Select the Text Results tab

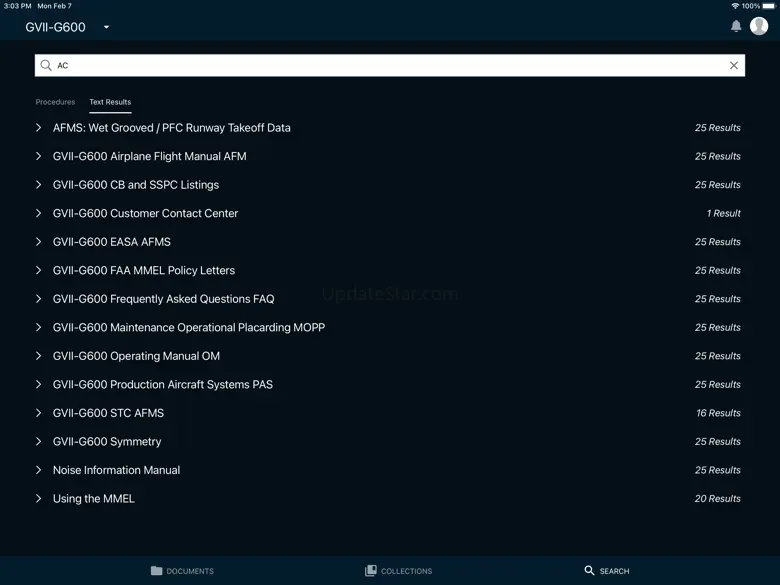click(x=110, y=102)
